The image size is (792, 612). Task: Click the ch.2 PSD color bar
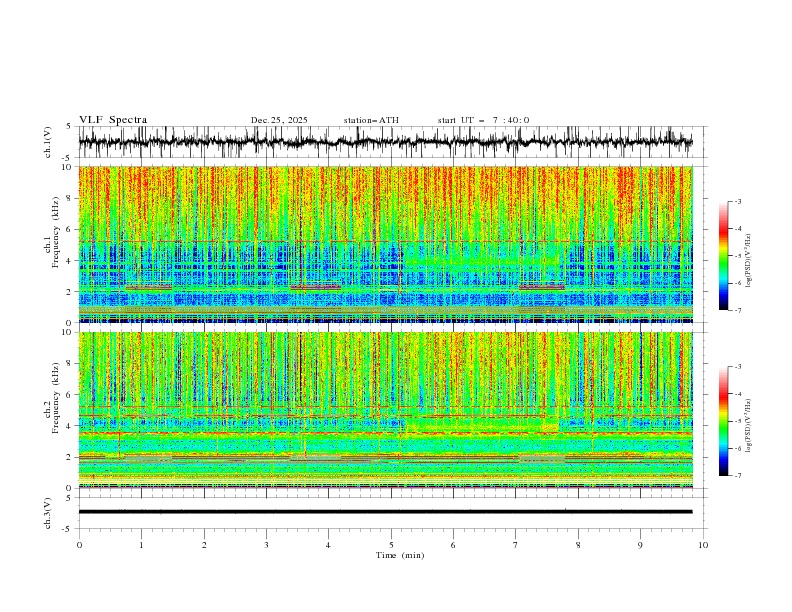723,421
